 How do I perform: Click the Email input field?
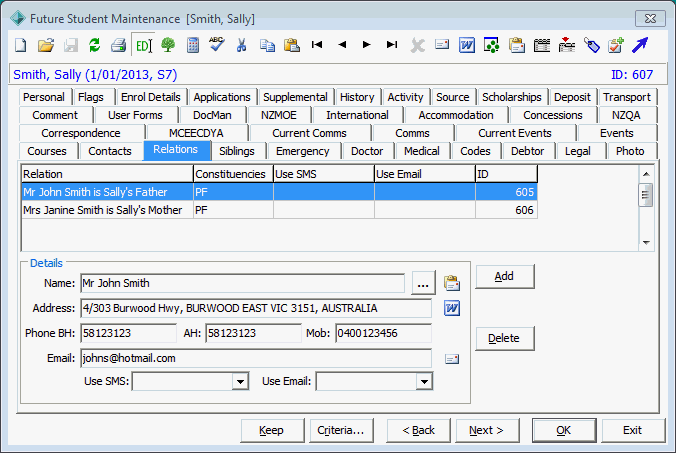[256, 359]
